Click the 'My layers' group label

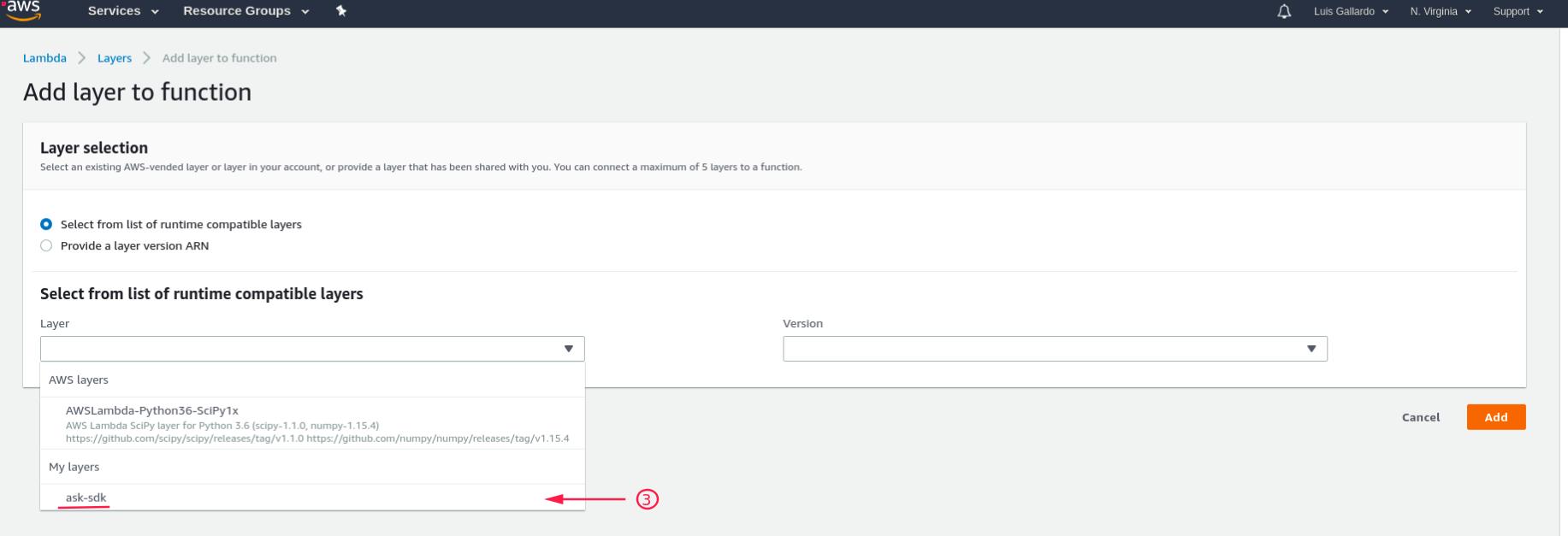[74, 467]
